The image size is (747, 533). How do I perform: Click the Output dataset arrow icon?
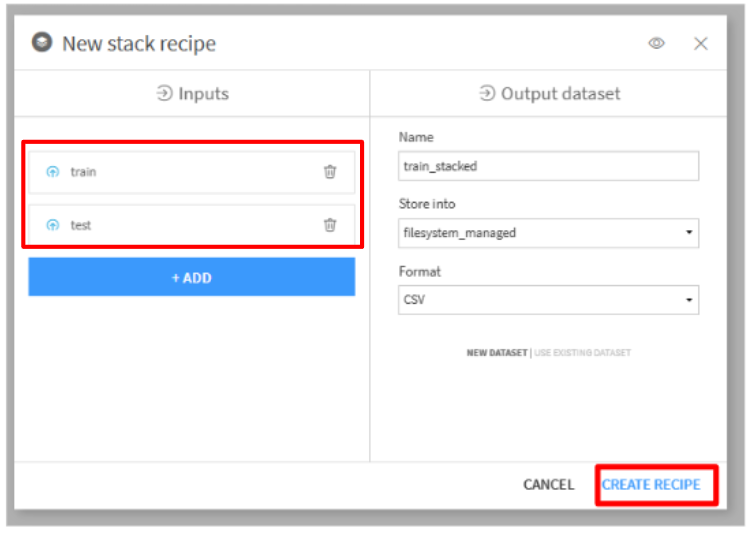tap(487, 93)
